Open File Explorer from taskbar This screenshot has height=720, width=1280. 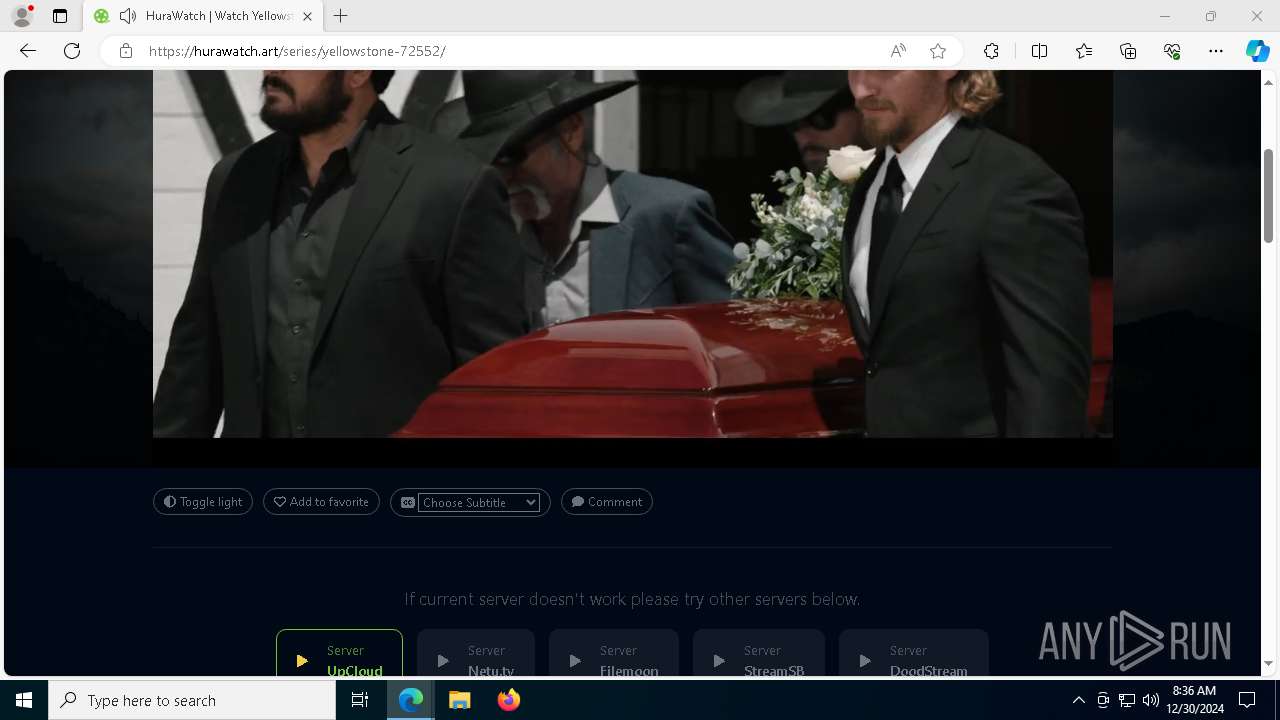click(459, 700)
